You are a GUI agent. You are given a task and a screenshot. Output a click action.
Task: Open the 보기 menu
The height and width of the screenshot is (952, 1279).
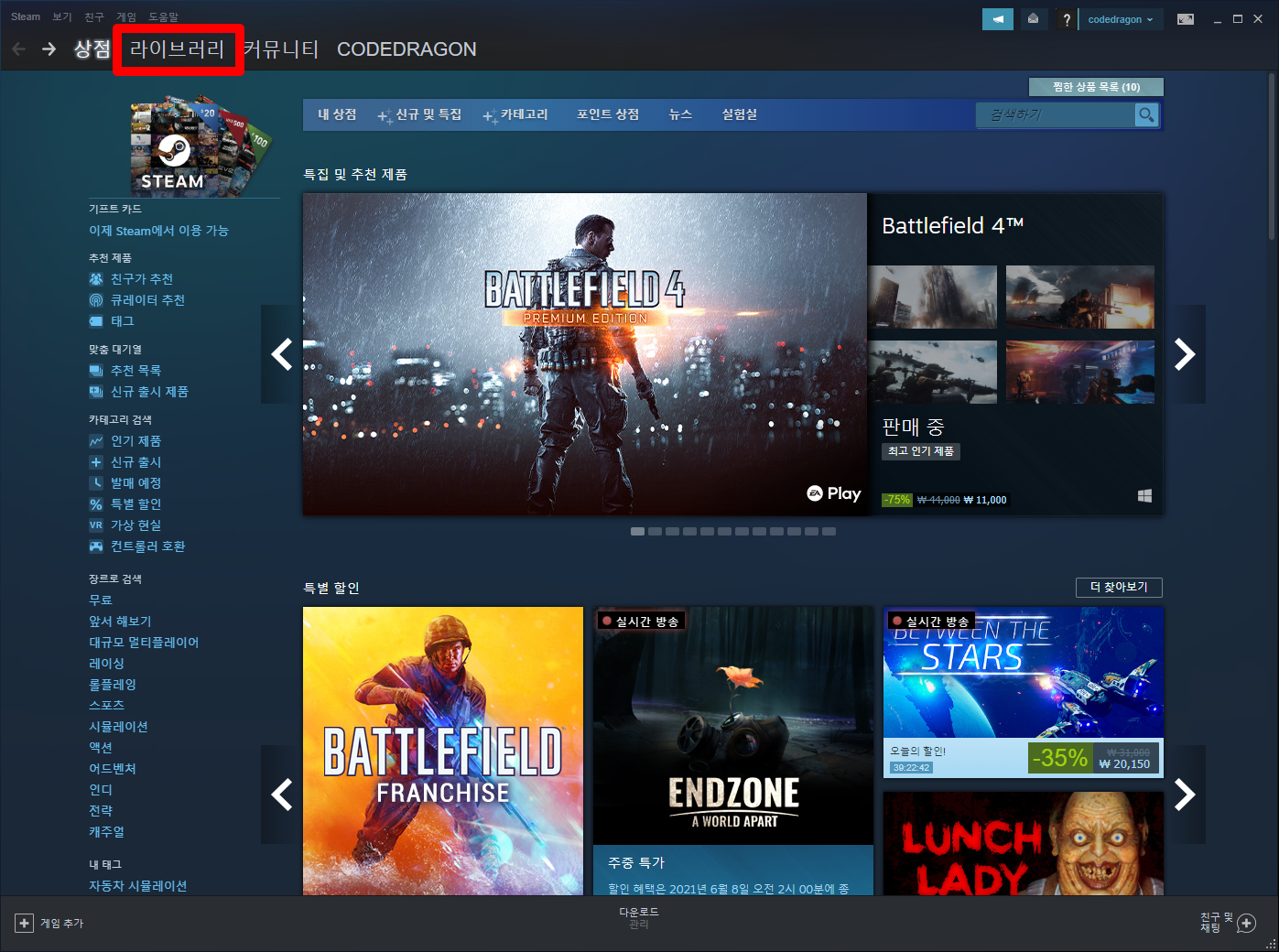tap(62, 16)
